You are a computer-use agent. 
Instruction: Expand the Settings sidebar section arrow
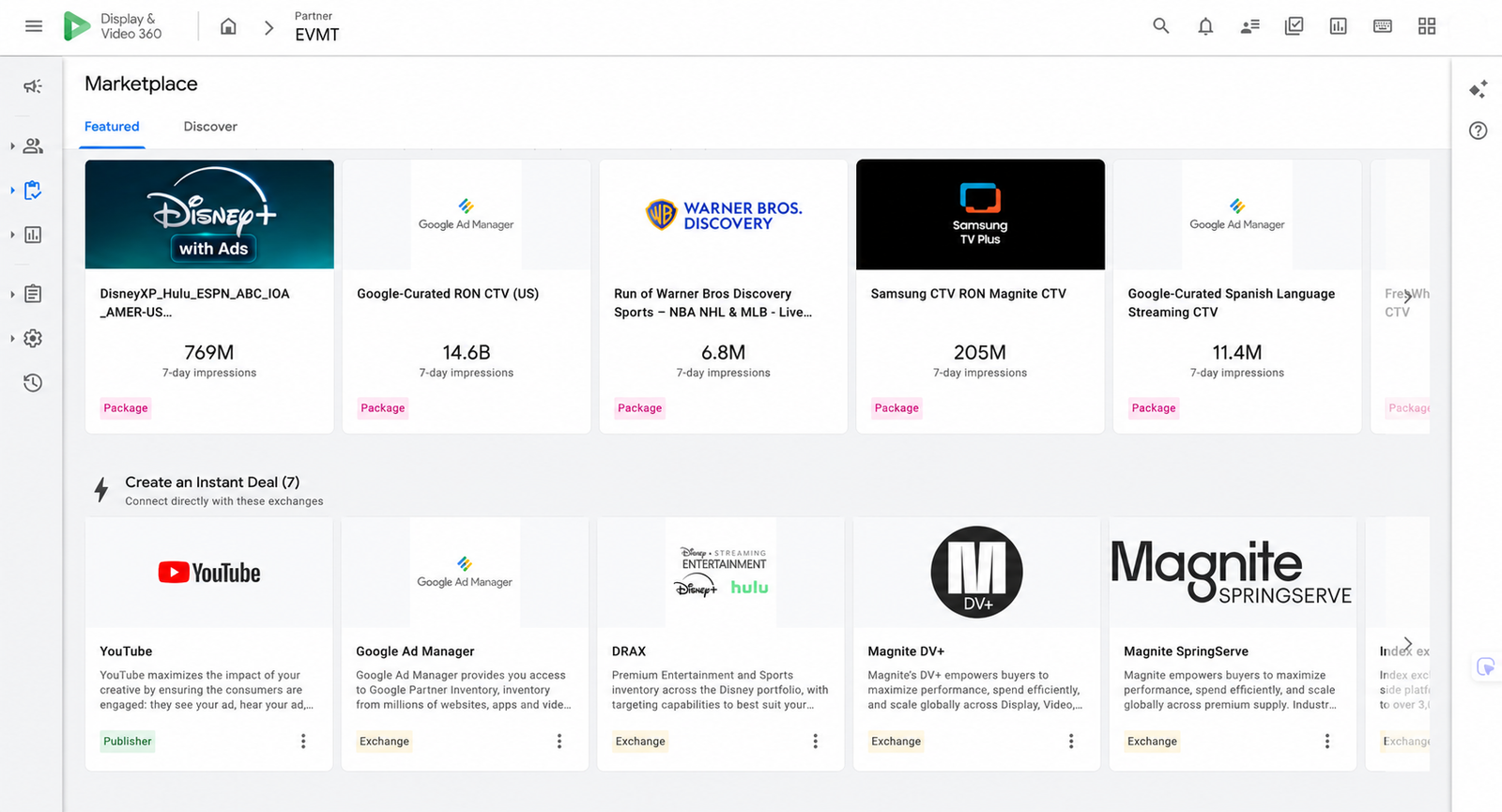(12, 338)
